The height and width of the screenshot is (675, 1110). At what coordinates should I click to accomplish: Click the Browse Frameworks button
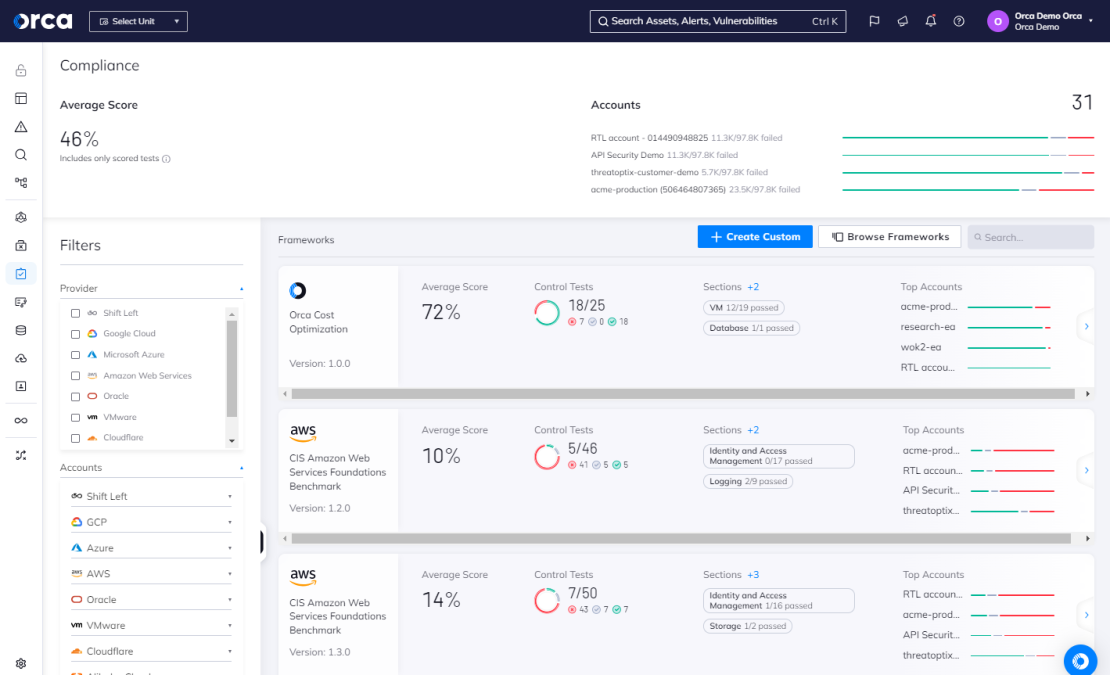pos(890,237)
